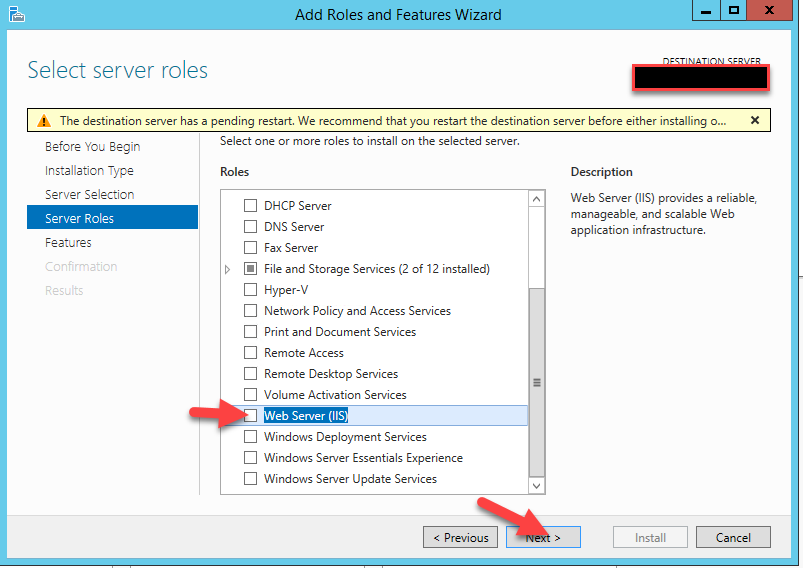This screenshot has height=568, width=803.
Task: Maximize the wizard window
Action: tap(734, 11)
